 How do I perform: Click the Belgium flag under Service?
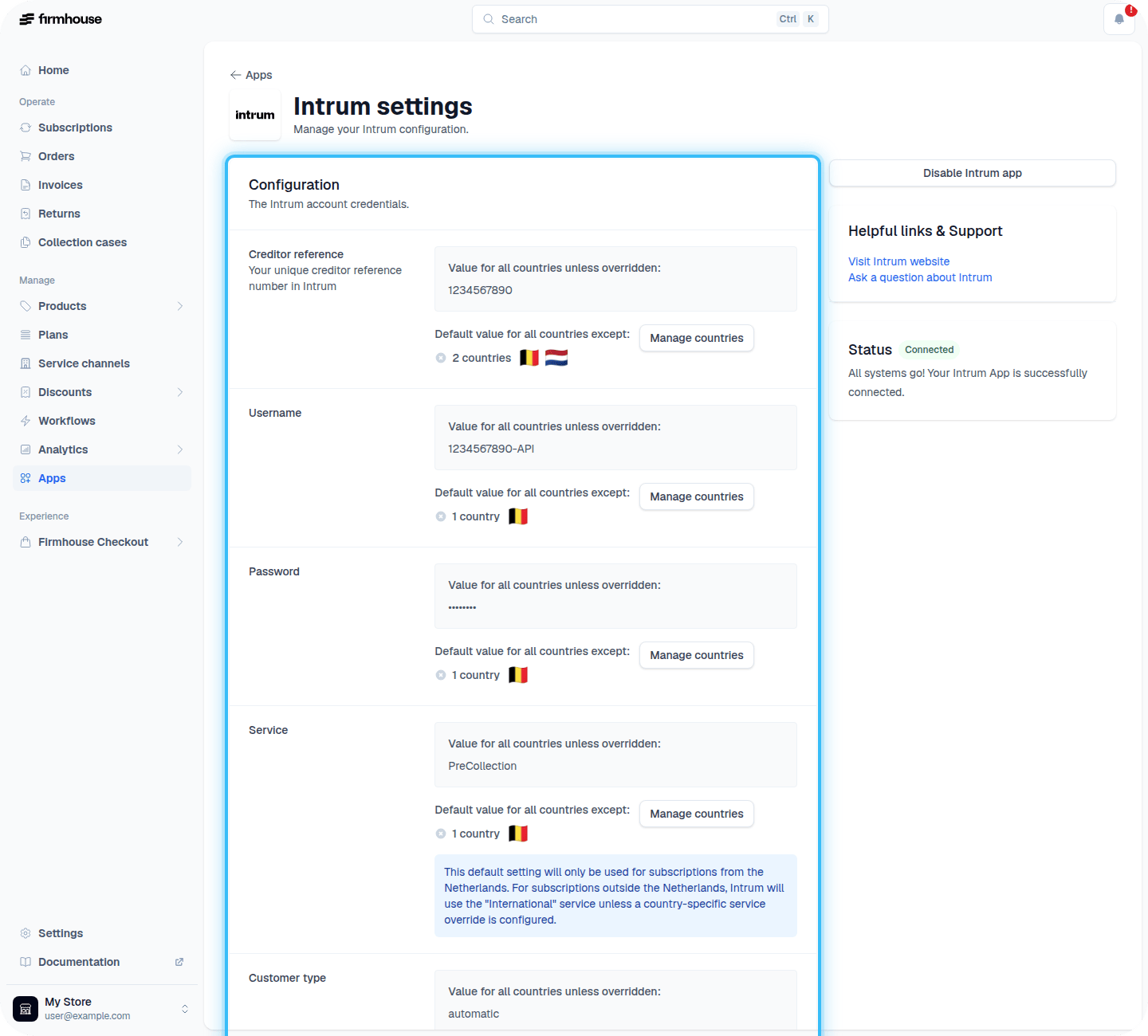[518, 834]
